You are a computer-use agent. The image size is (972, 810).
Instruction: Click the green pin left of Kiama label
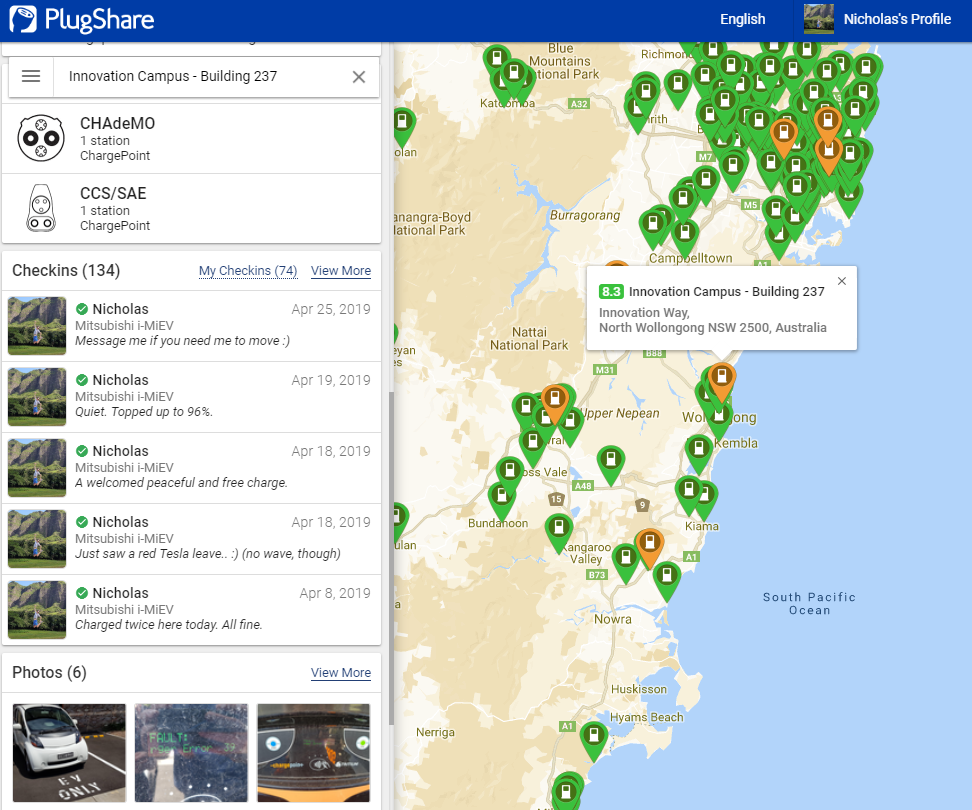pos(689,494)
